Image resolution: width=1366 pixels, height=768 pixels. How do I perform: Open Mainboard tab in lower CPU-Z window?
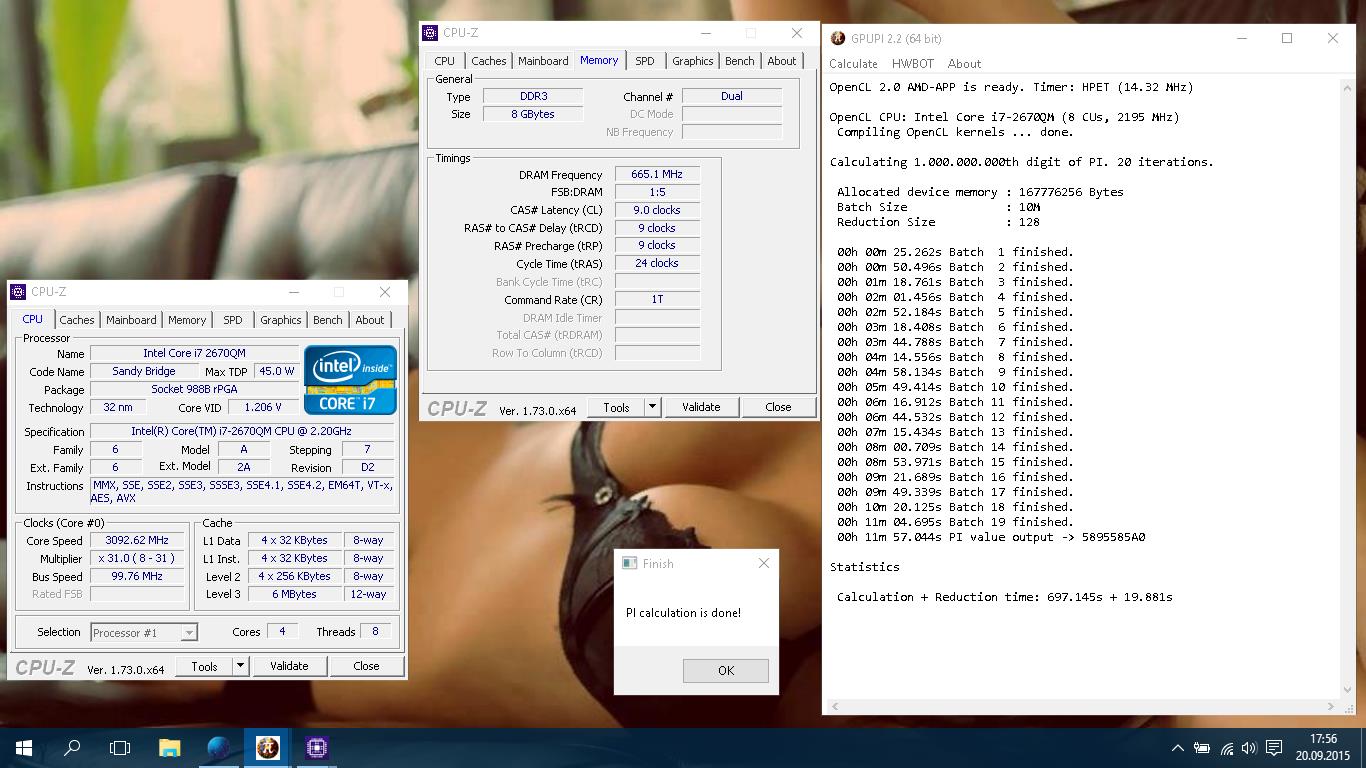pos(131,320)
